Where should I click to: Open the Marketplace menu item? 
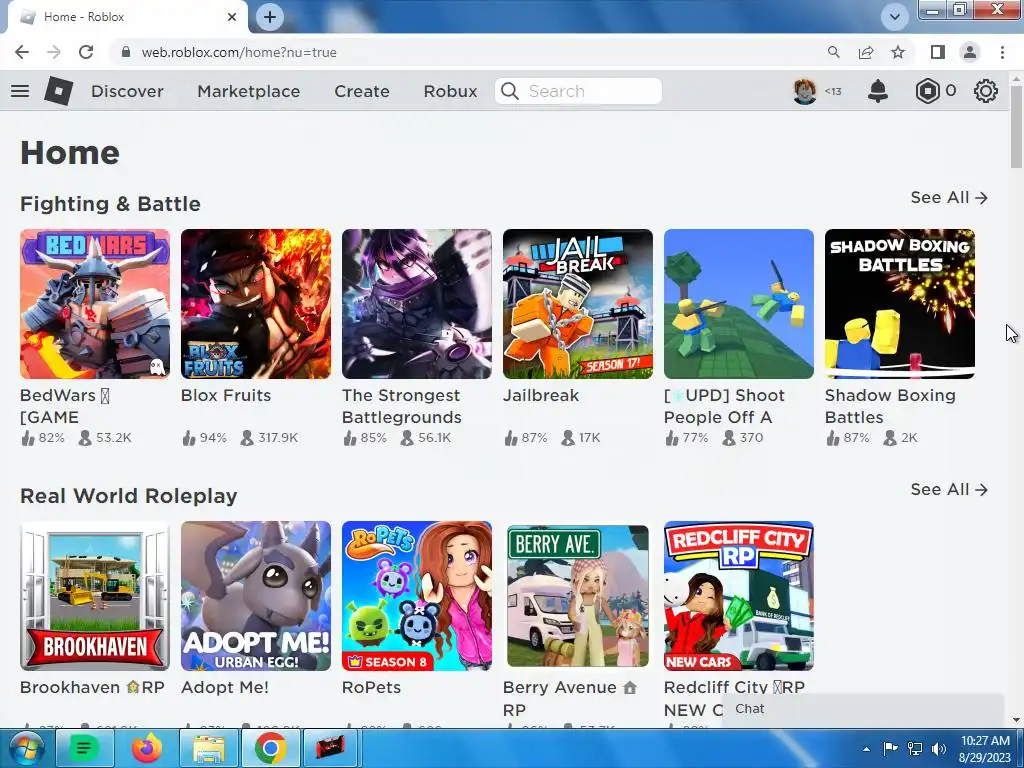(x=249, y=91)
